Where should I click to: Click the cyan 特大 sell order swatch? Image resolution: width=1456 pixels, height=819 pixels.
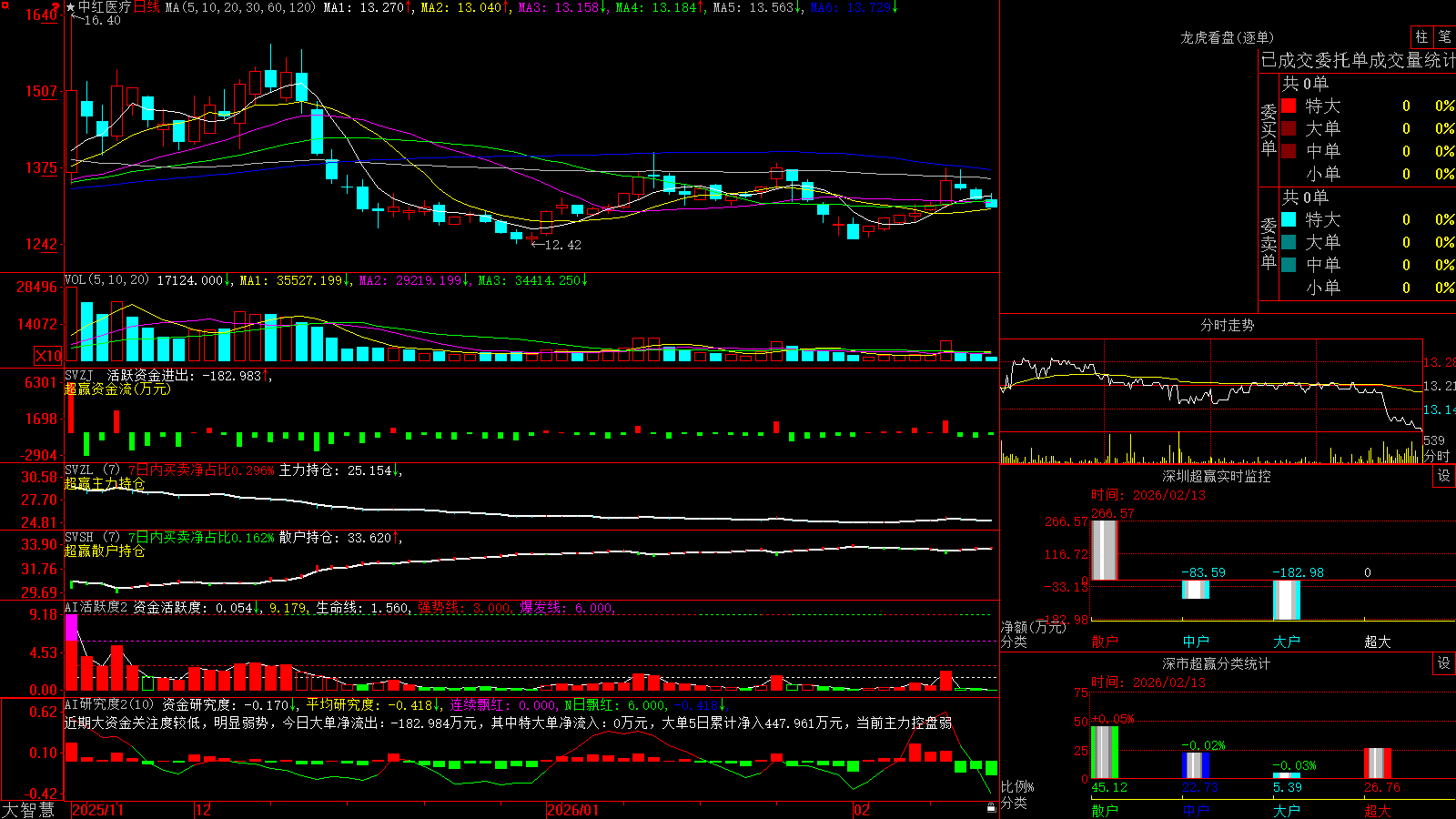click(x=1289, y=219)
